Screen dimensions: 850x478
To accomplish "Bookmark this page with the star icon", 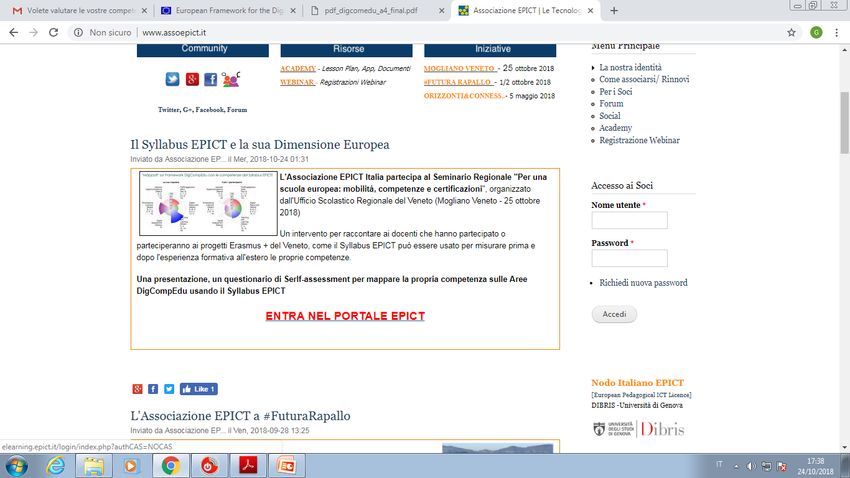I will pyautogui.click(x=791, y=32).
